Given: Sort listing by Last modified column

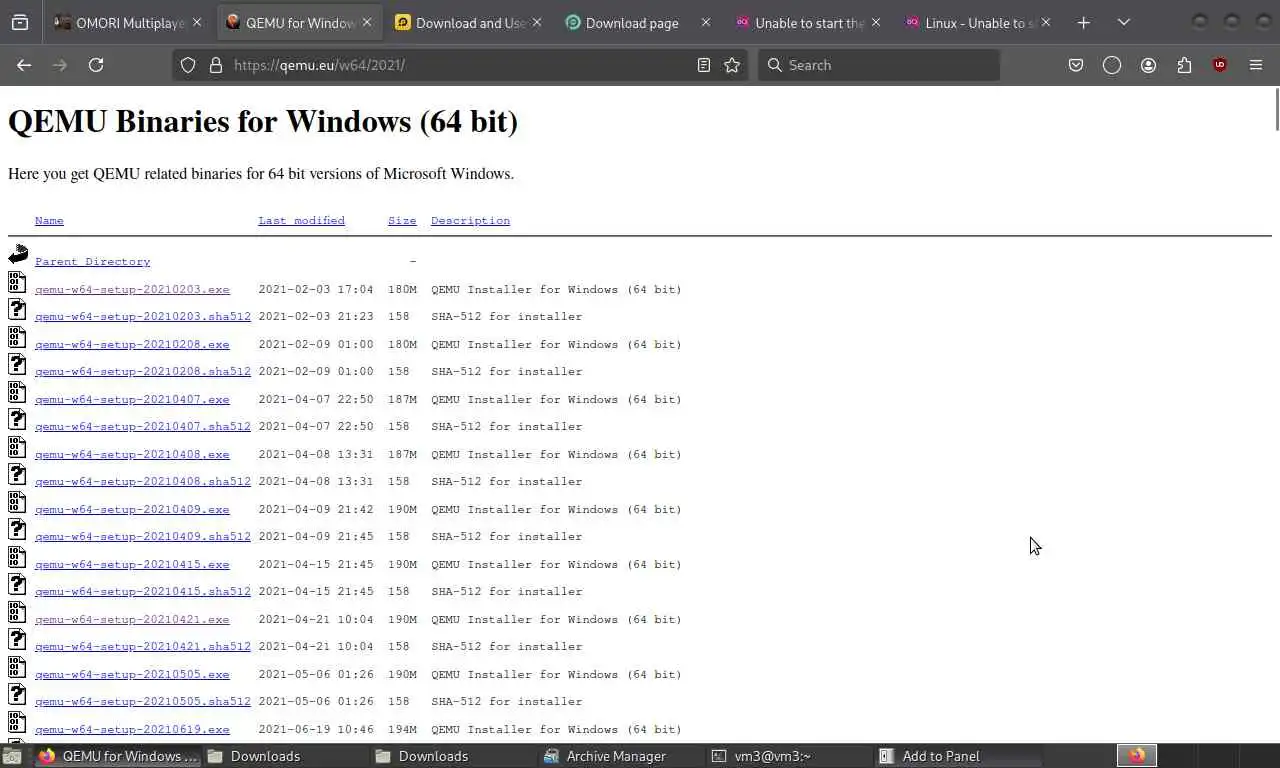Looking at the screenshot, I should [301, 220].
